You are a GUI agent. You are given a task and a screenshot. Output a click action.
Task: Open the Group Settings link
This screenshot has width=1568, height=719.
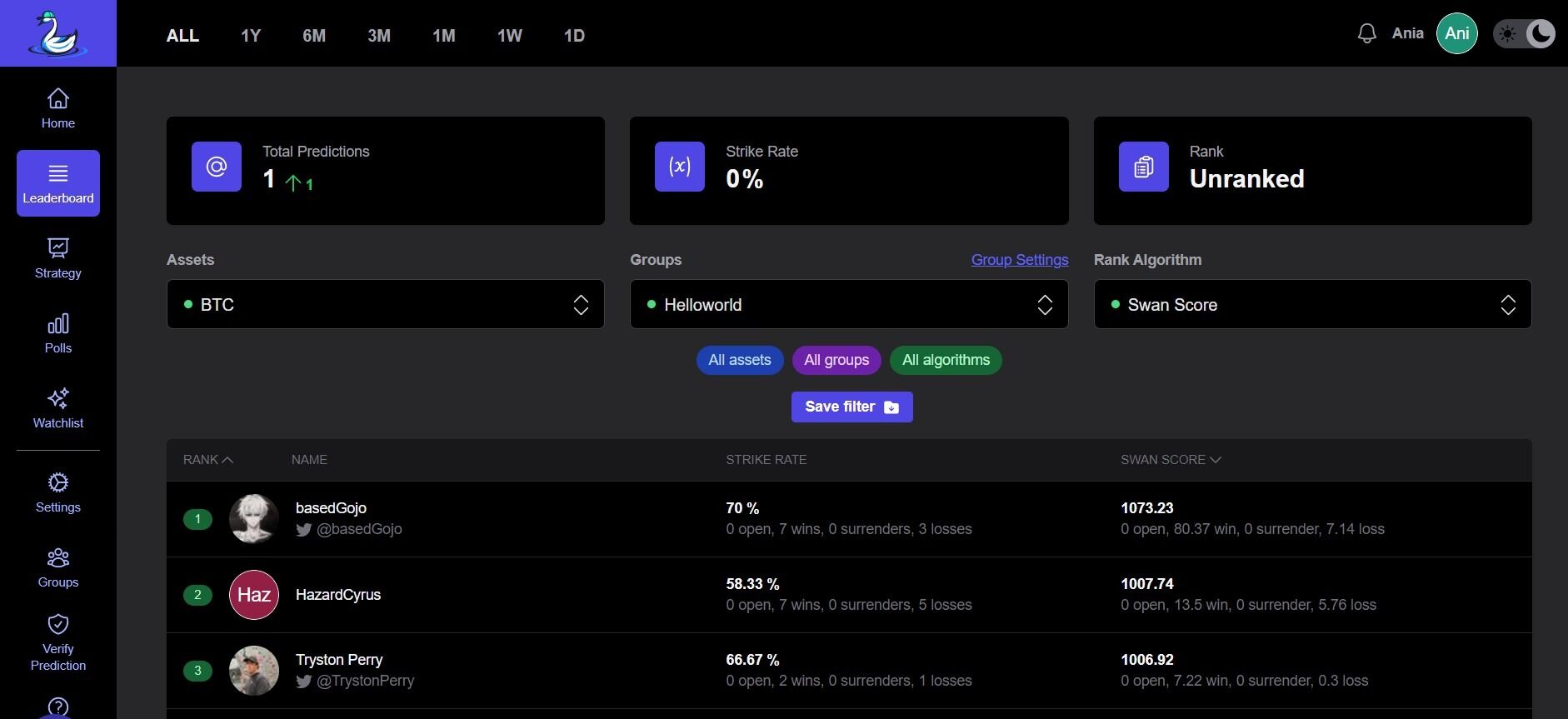(x=1020, y=260)
